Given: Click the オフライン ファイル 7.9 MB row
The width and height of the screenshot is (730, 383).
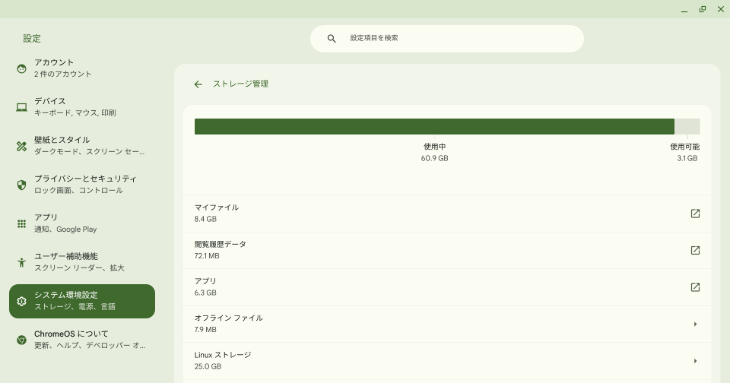Looking at the screenshot, I should pyautogui.click(x=447, y=324).
